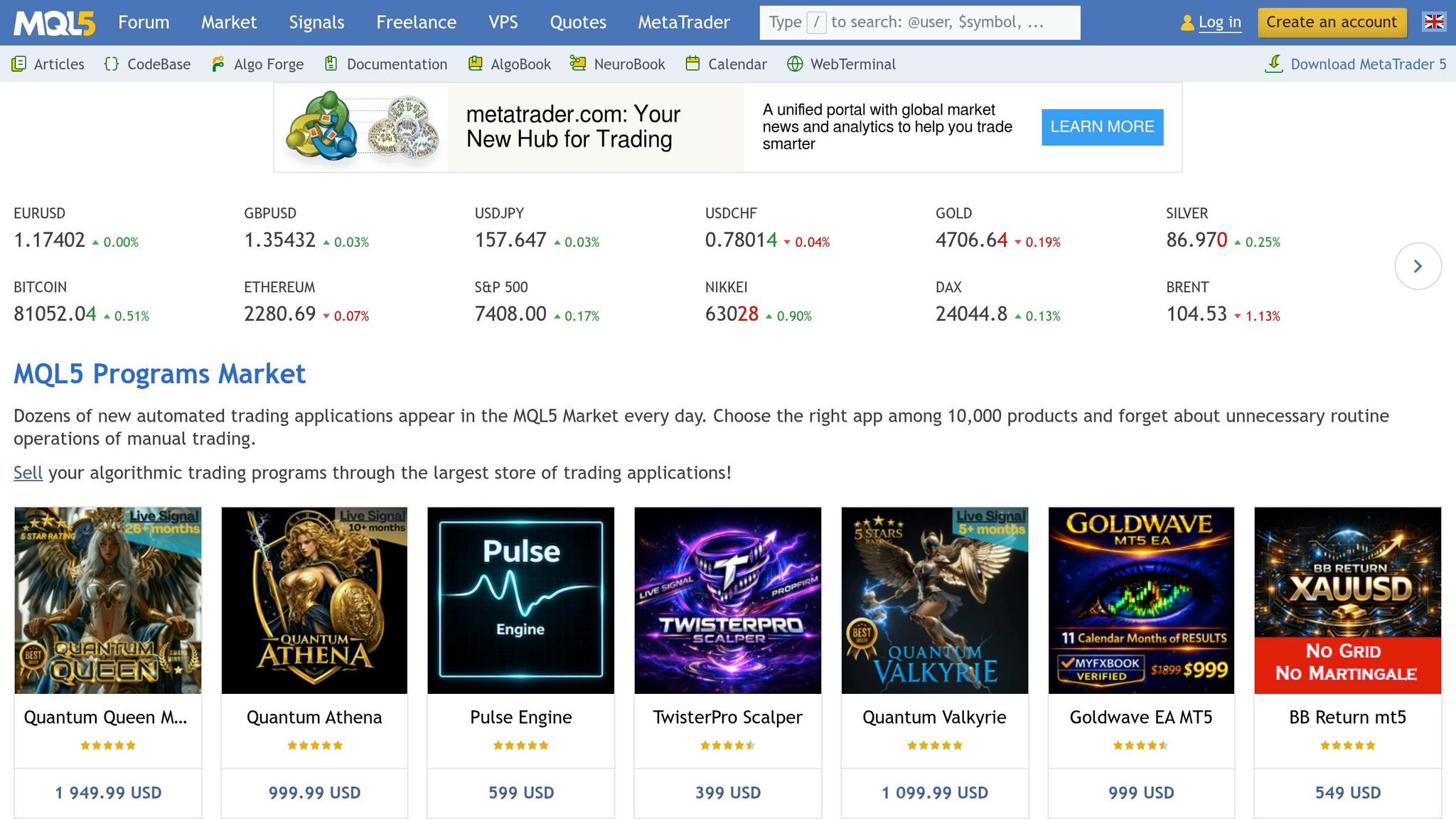This screenshot has height=819, width=1456.
Task: Click the DAX quote 24044.8
Action: pos(972,314)
